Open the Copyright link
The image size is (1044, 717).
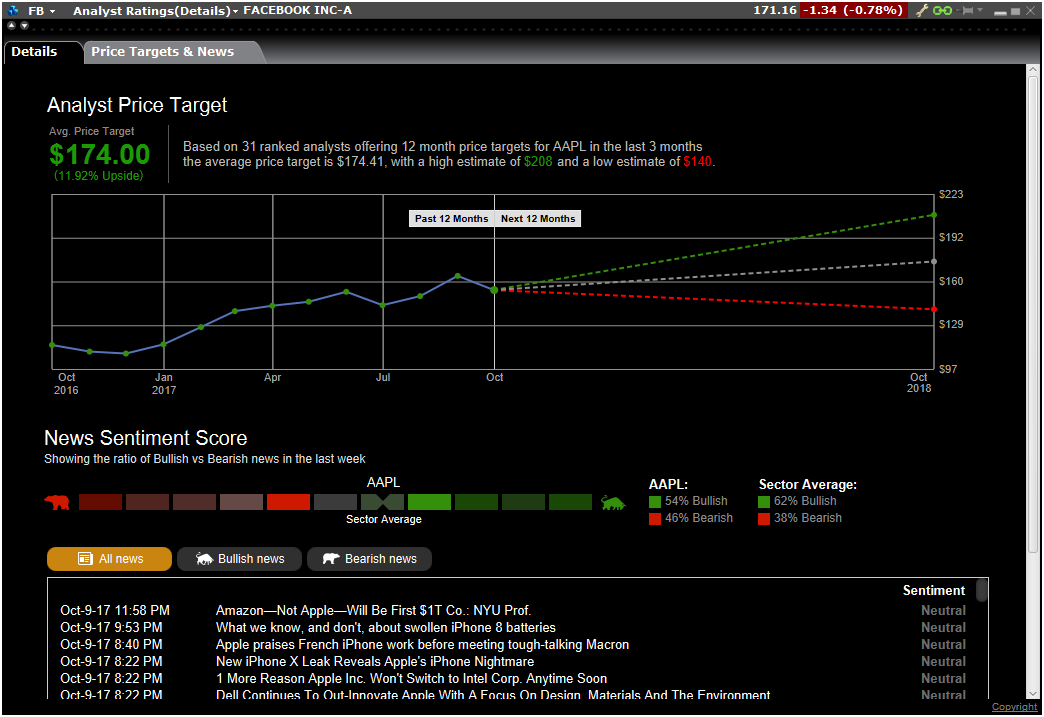click(1014, 707)
